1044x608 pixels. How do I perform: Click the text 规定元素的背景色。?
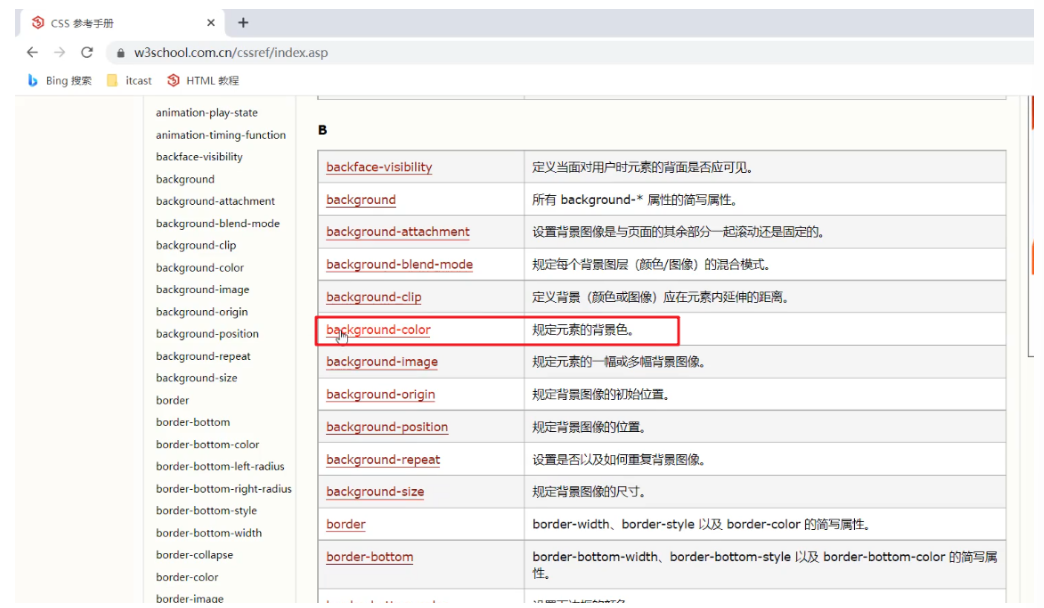(583, 330)
